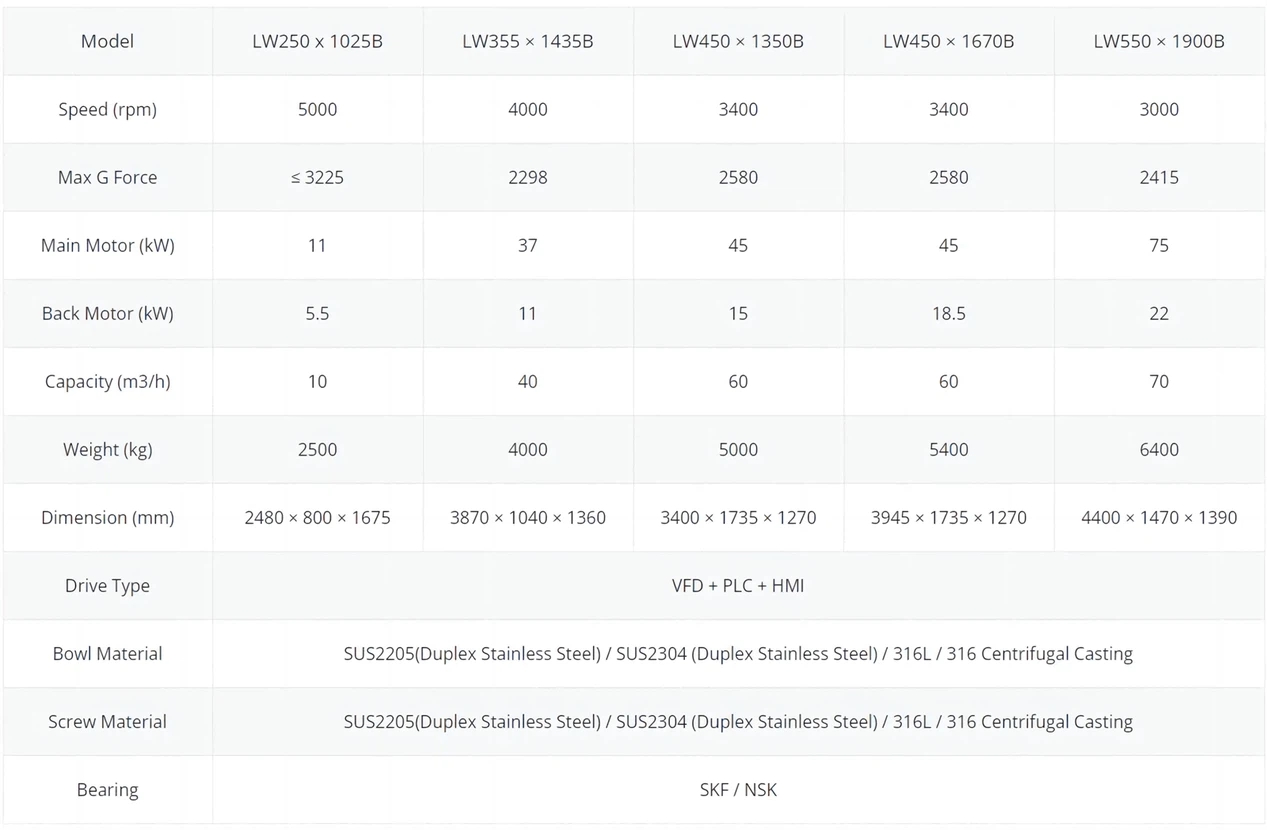Image resolution: width=1267 pixels, height=830 pixels.
Task: Click the Speed (rpm) row label
Action: click(107, 109)
